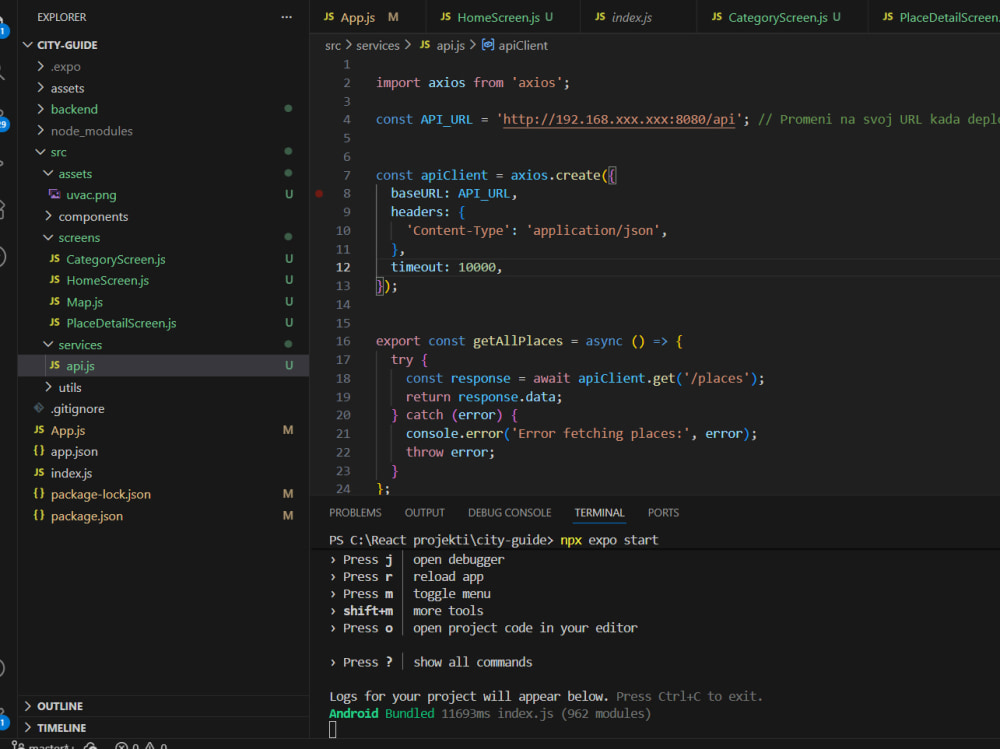Open the .gitignore file
This screenshot has height=749, width=1000.
[78, 408]
